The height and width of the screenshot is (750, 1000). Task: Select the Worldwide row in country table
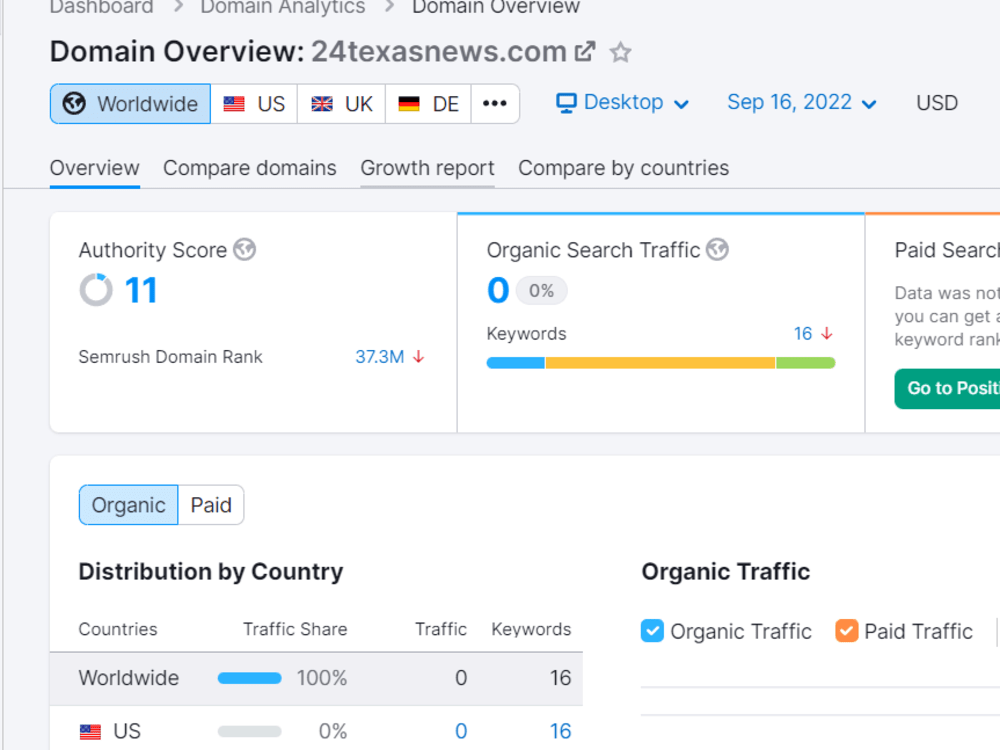coord(316,678)
